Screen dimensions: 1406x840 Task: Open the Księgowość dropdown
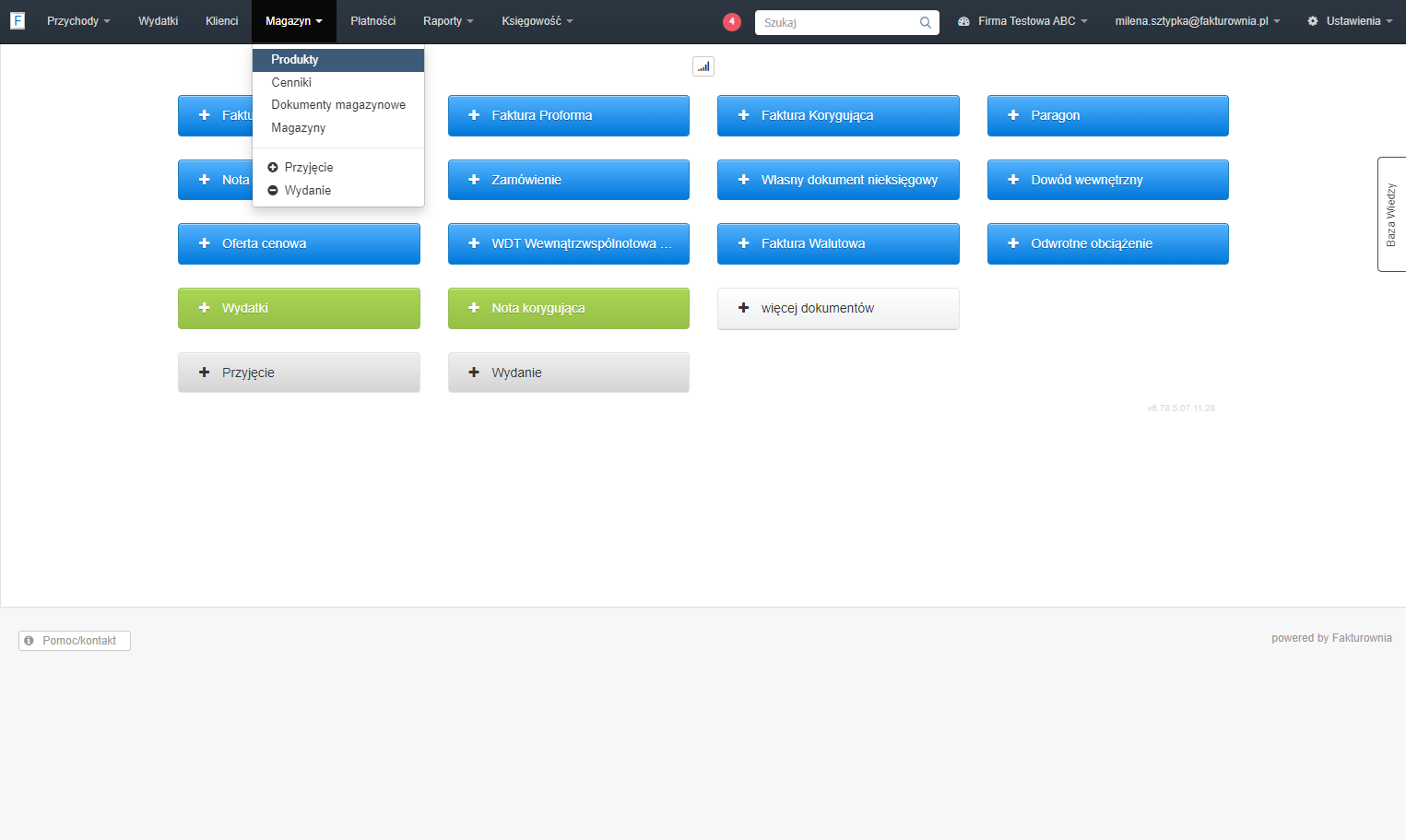click(x=538, y=21)
